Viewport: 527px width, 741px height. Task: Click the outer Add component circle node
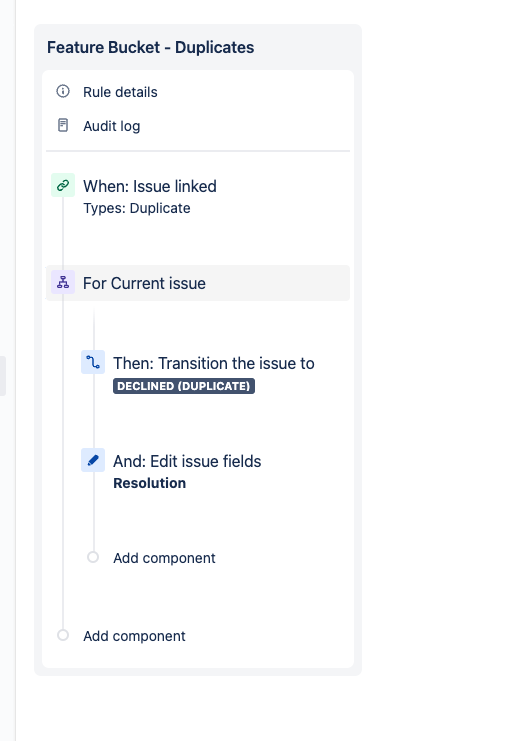[63, 635]
